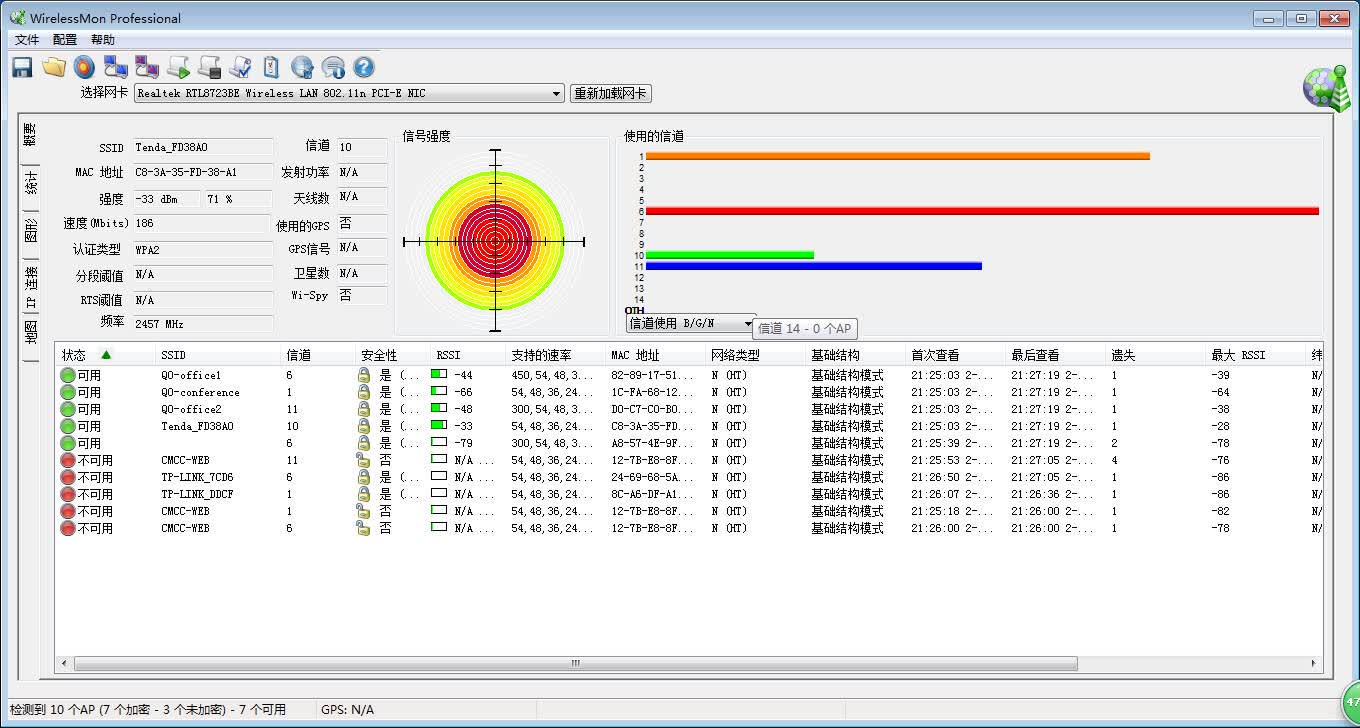The width and height of the screenshot is (1360, 728).
Task: Click the globe toolbar icon
Action: point(302,67)
